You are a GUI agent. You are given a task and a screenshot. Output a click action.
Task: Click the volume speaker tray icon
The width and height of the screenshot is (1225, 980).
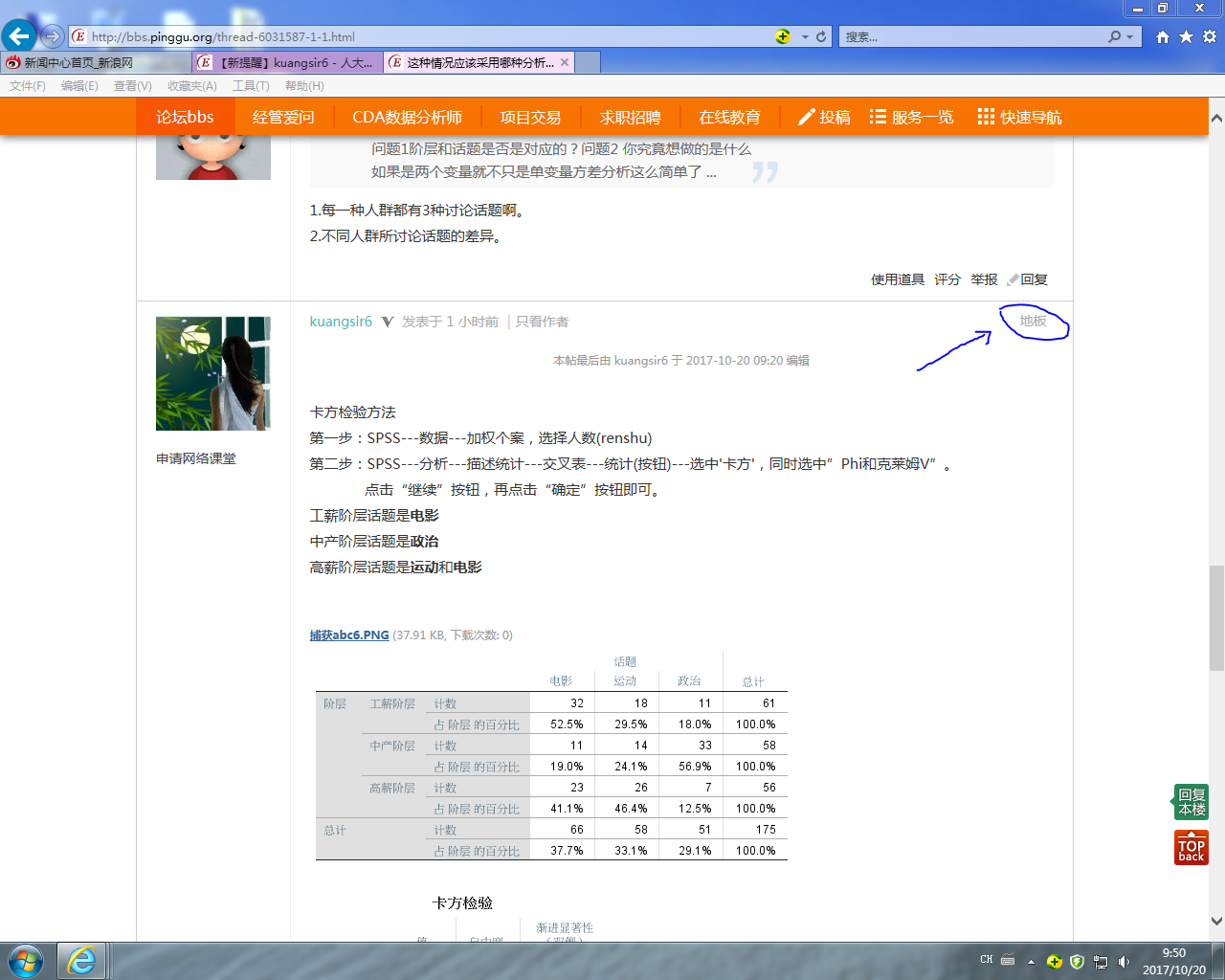[x=1124, y=961]
